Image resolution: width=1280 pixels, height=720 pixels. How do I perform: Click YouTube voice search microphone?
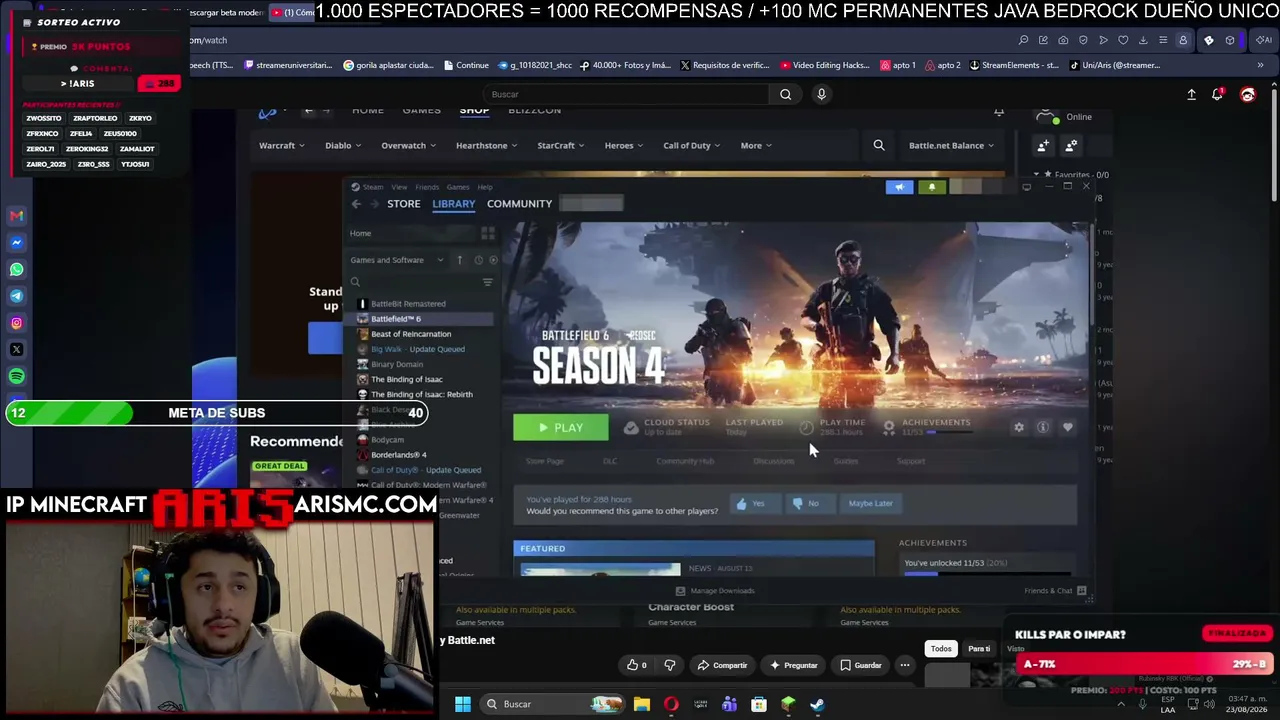tap(821, 94)
